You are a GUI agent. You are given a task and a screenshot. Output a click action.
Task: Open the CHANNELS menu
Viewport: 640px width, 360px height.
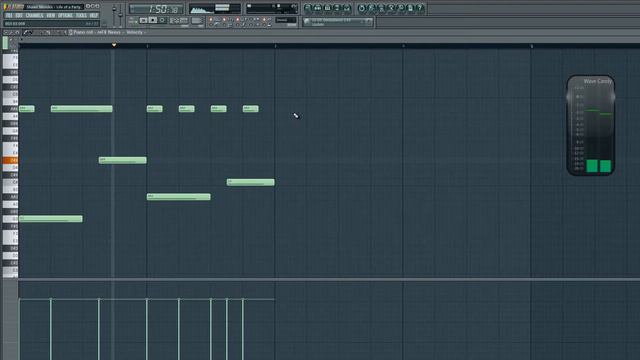(x=34, y=16)
